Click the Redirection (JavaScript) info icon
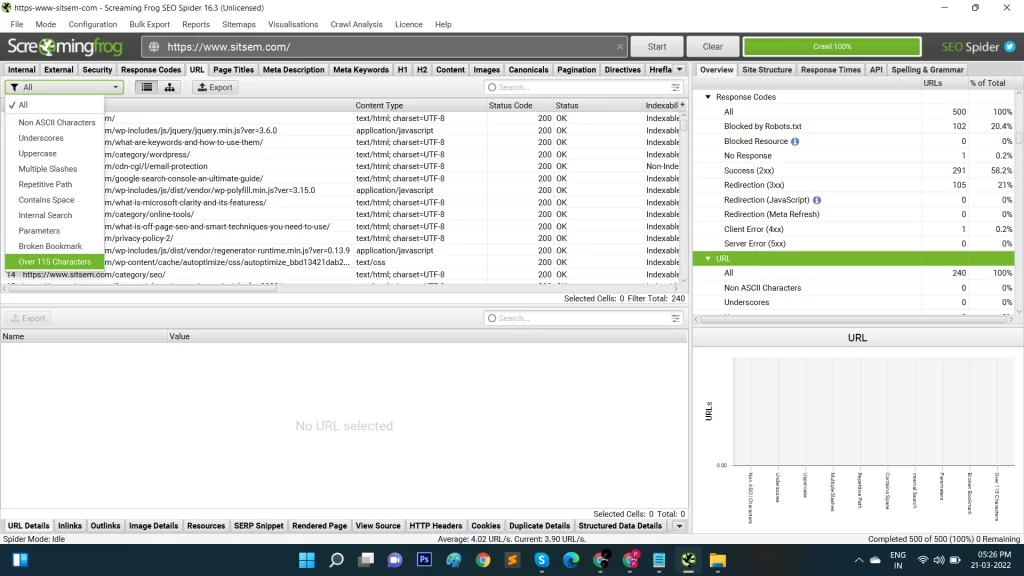This screenshot has width=1024, height=576. click(817, 200)
